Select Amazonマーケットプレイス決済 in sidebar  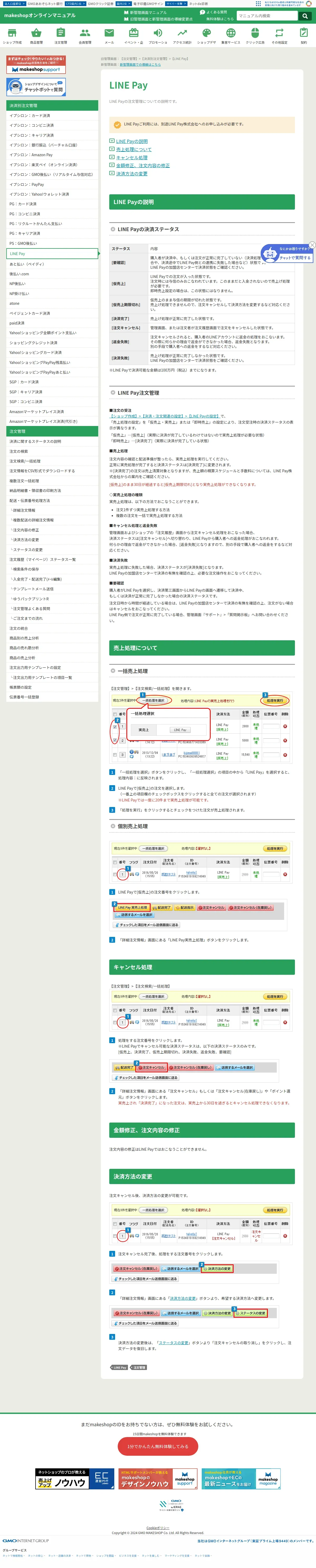52,412
